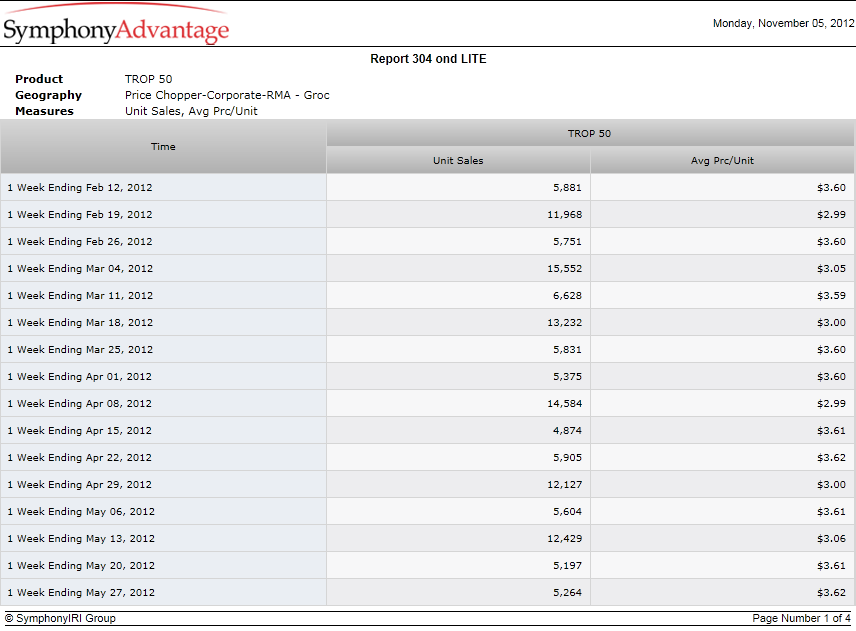
Task: Select the 1 Week Ending Mar 25, 2012 row
Action: pos(427,349)
